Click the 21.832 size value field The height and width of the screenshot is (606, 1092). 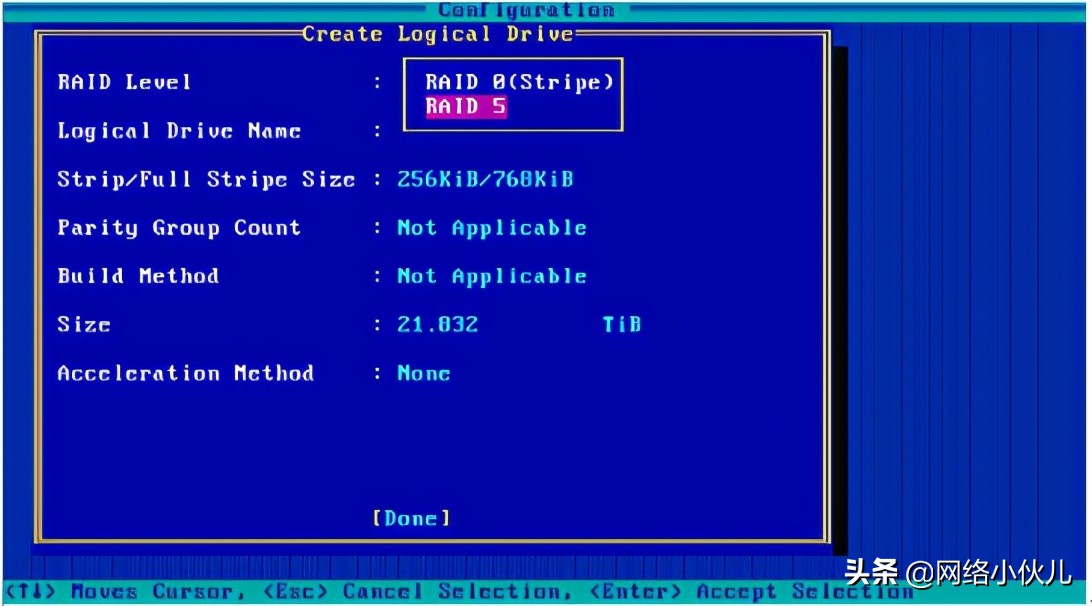[437, 325]
